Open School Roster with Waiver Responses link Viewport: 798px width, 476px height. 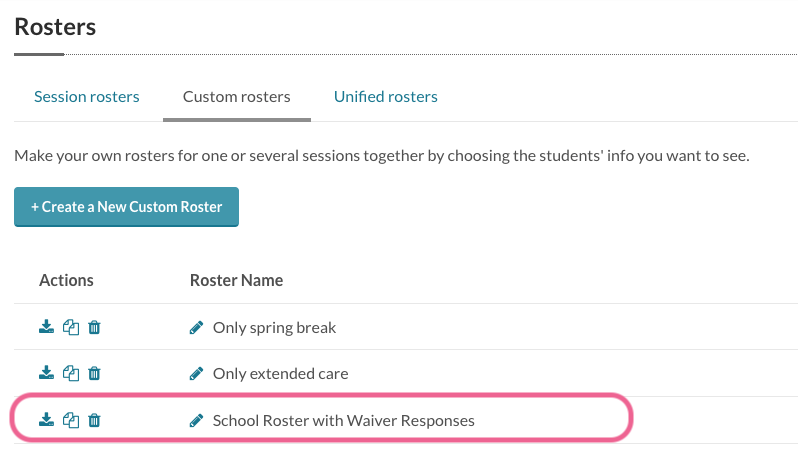click(344, 421)
